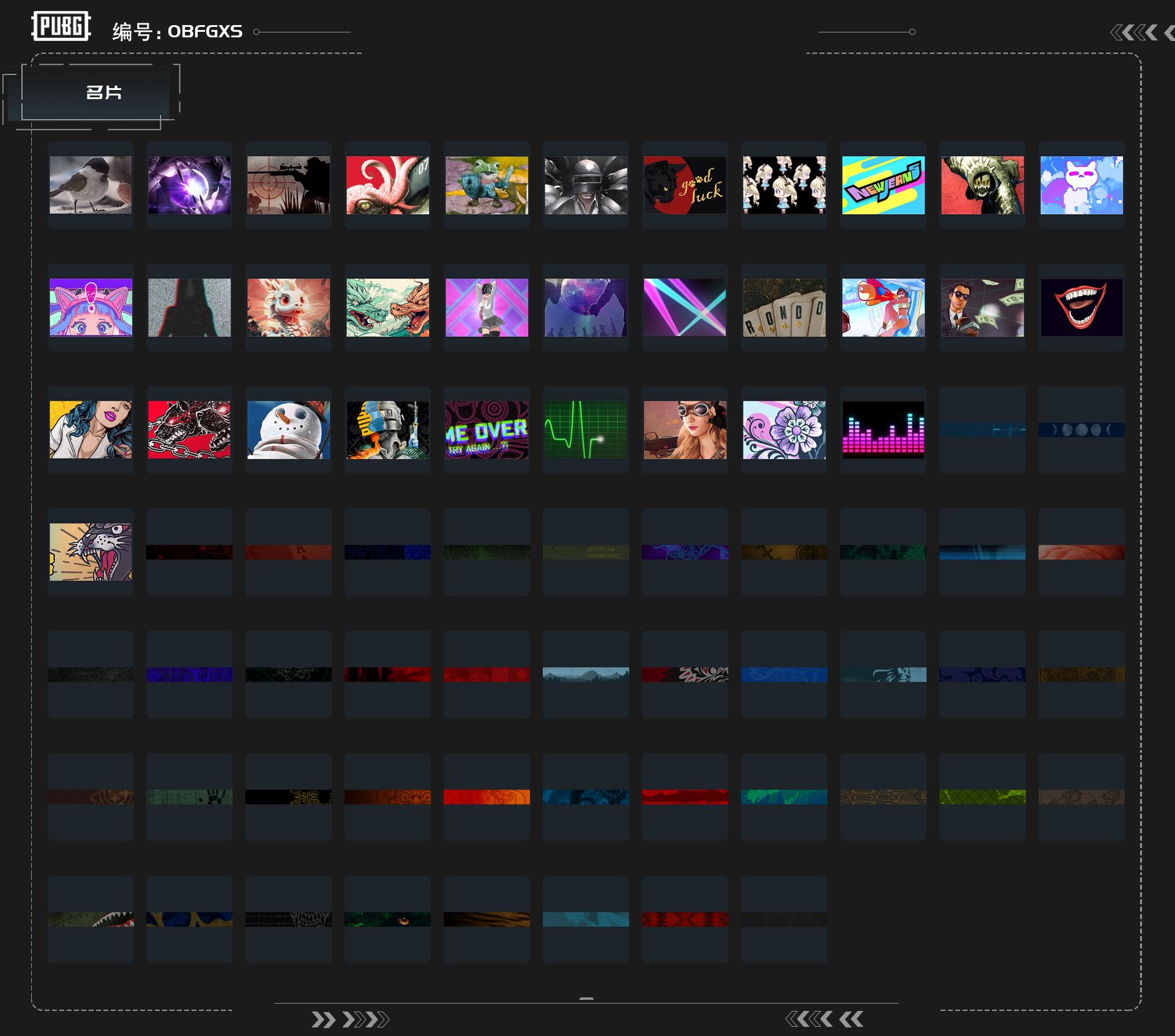Click the bottom-left right-pointing chevrons
Screen dimensions: 1175x1036
coord(349,1019)
